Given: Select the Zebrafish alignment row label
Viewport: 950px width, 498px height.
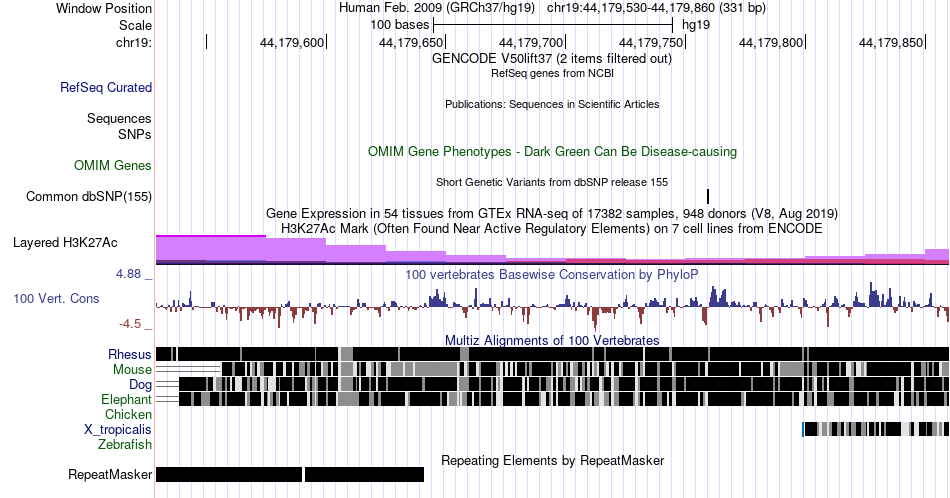Looking at the screenshot, I should point(125,444).
